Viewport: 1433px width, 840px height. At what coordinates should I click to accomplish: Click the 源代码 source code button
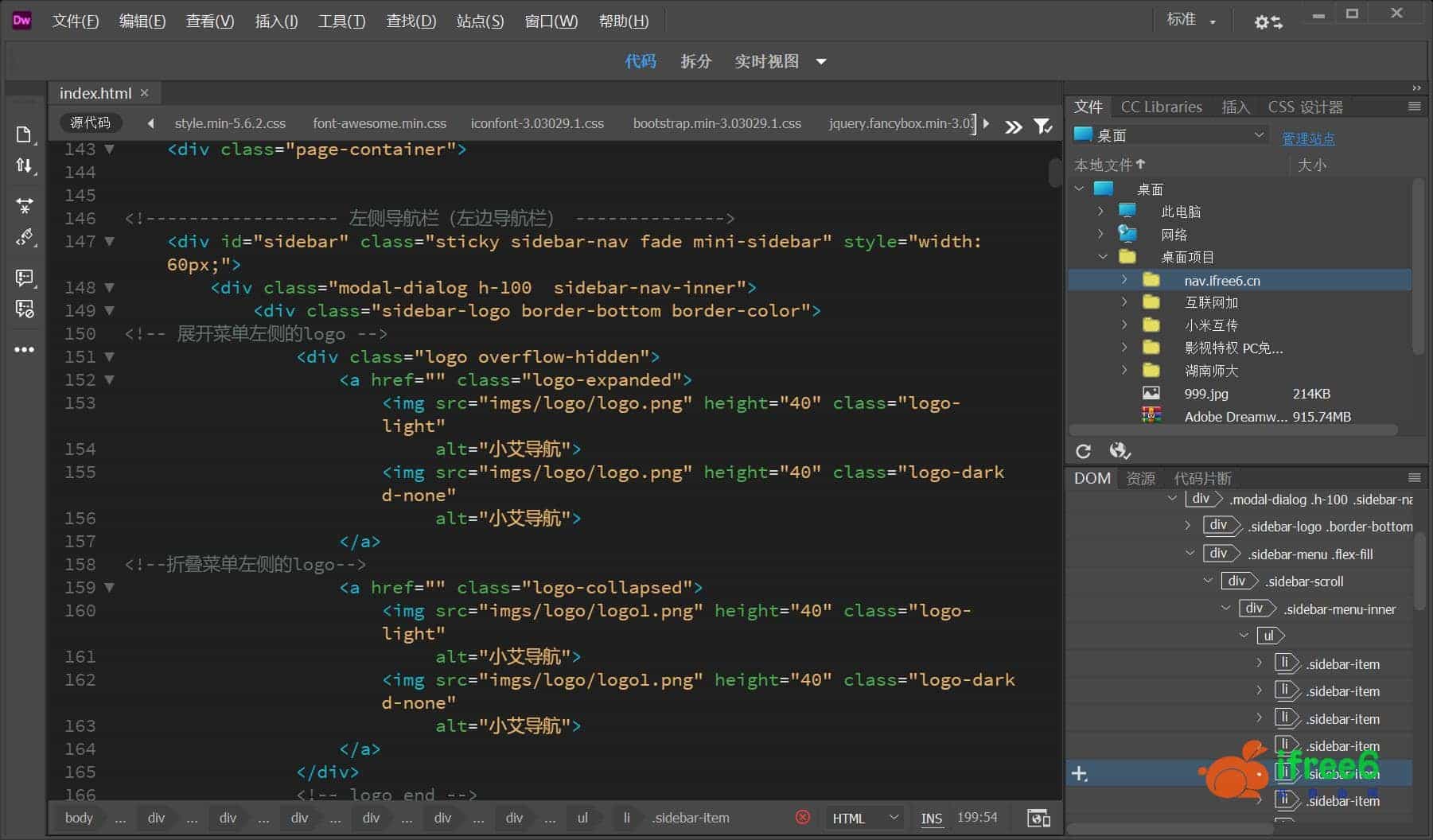(x=91, y=122)
